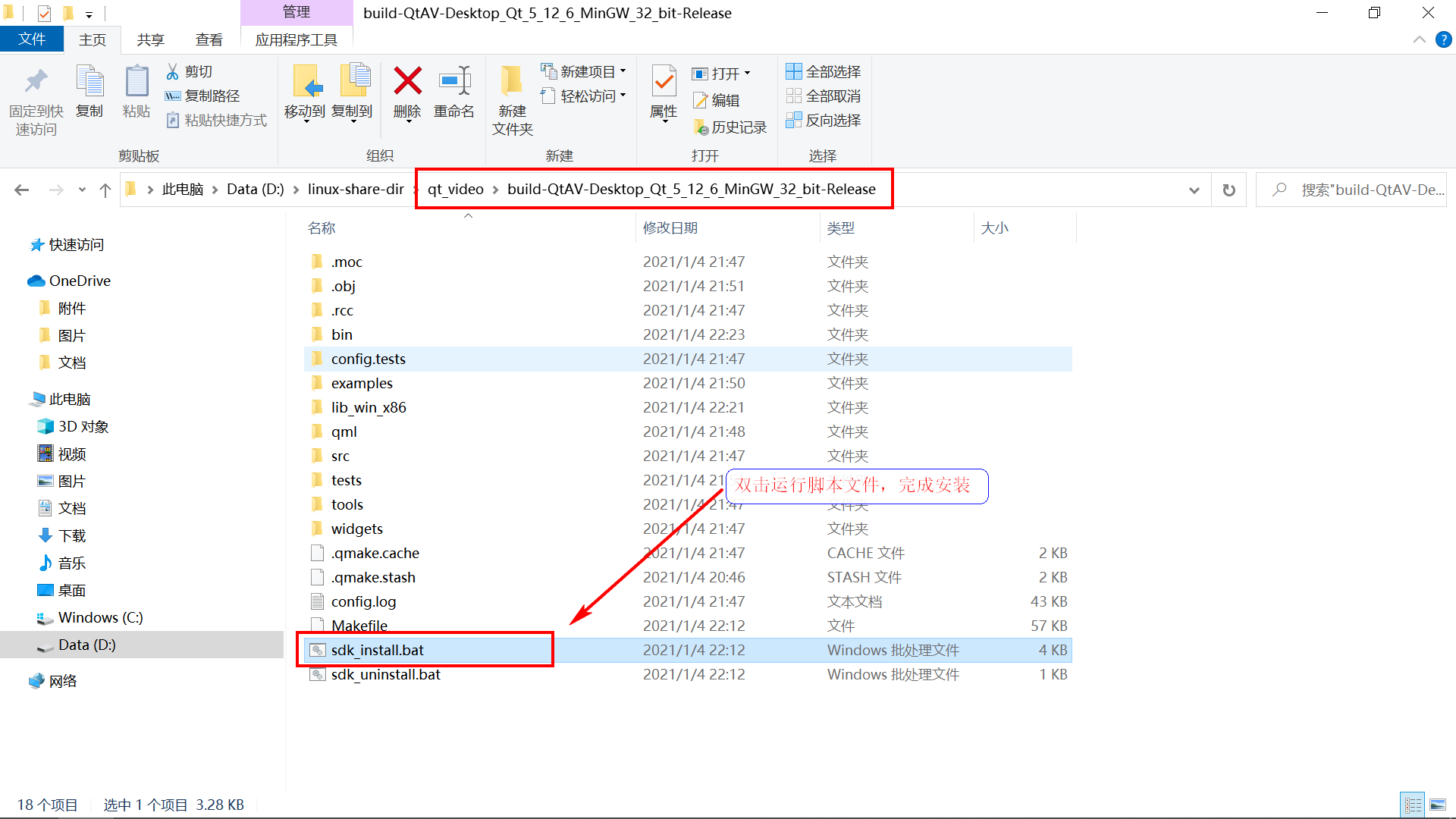Open the Share ribbon tab
The image size is (1456, 819).
[x=150, y=39]
